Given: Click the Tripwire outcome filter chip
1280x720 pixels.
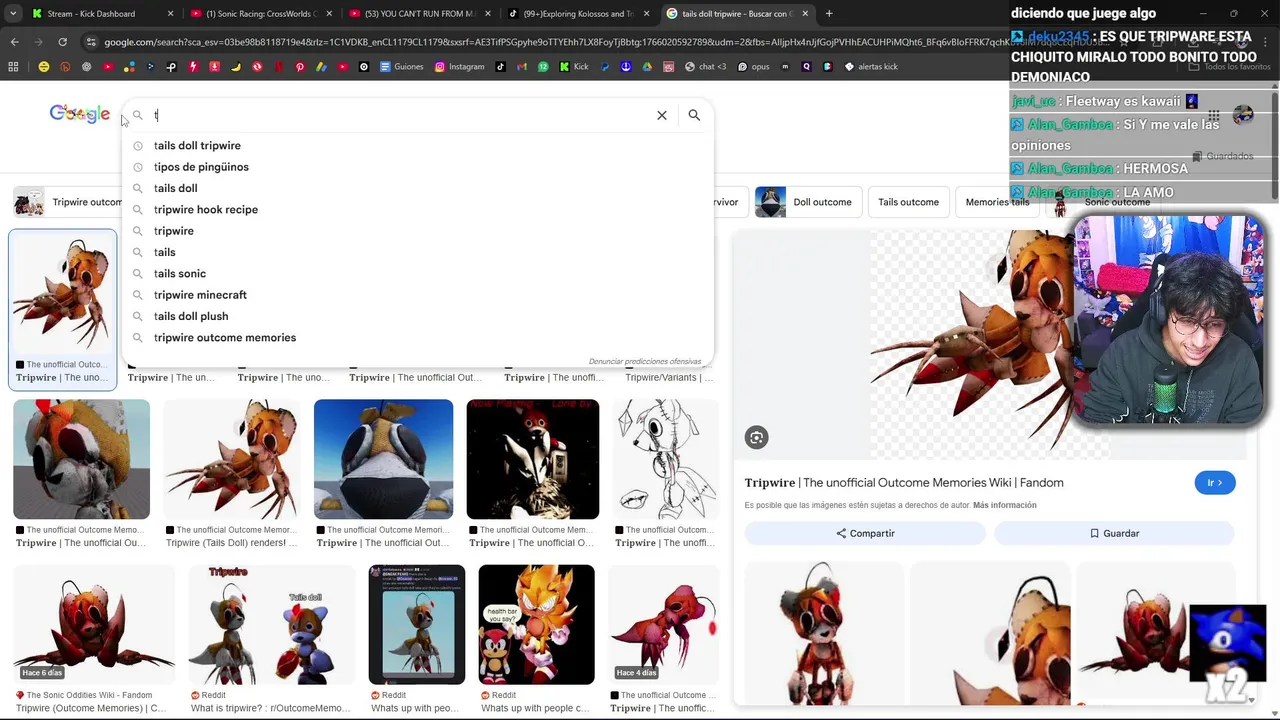Looking at the screenshot, I should 68,202.
